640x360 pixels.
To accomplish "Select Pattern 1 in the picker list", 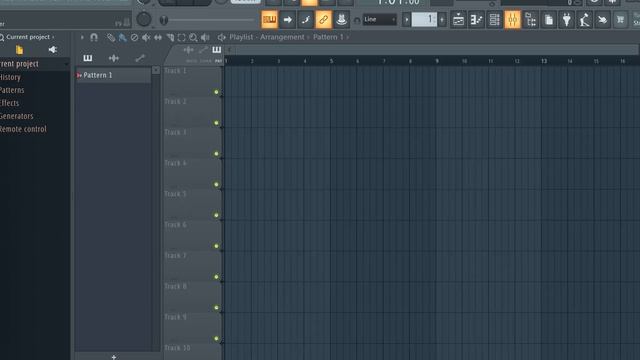I will [x=113, y=76].
